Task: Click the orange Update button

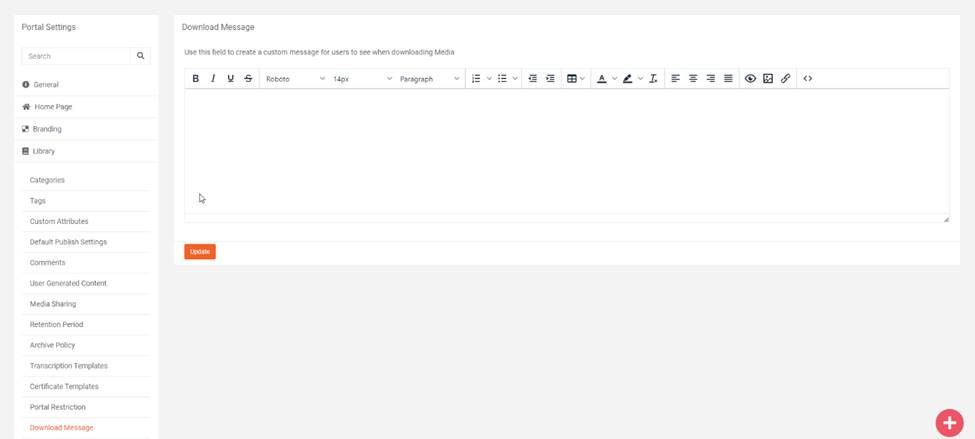Action: 200,252
